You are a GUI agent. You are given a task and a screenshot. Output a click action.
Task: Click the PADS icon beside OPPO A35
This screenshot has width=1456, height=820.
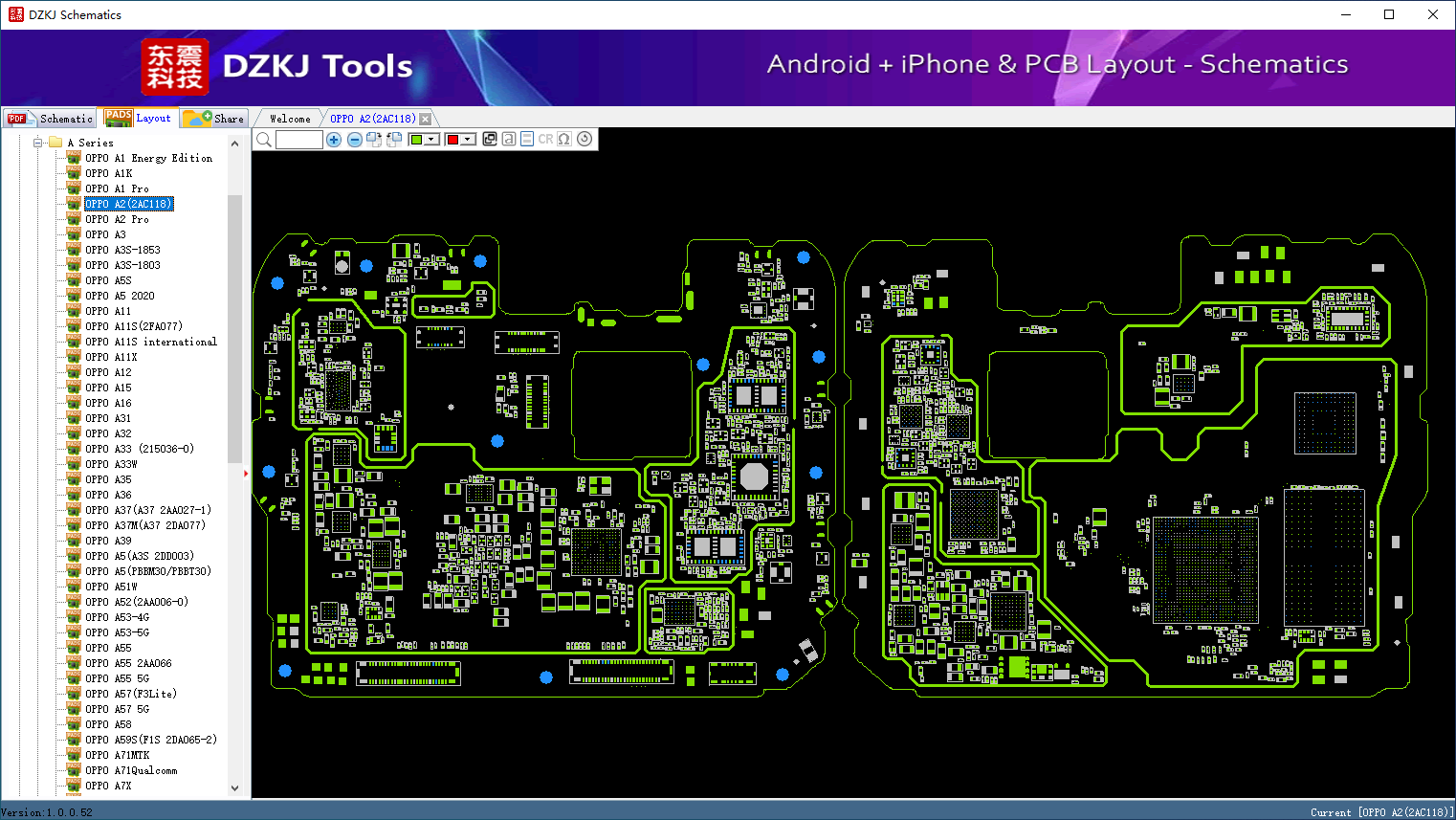74,479
